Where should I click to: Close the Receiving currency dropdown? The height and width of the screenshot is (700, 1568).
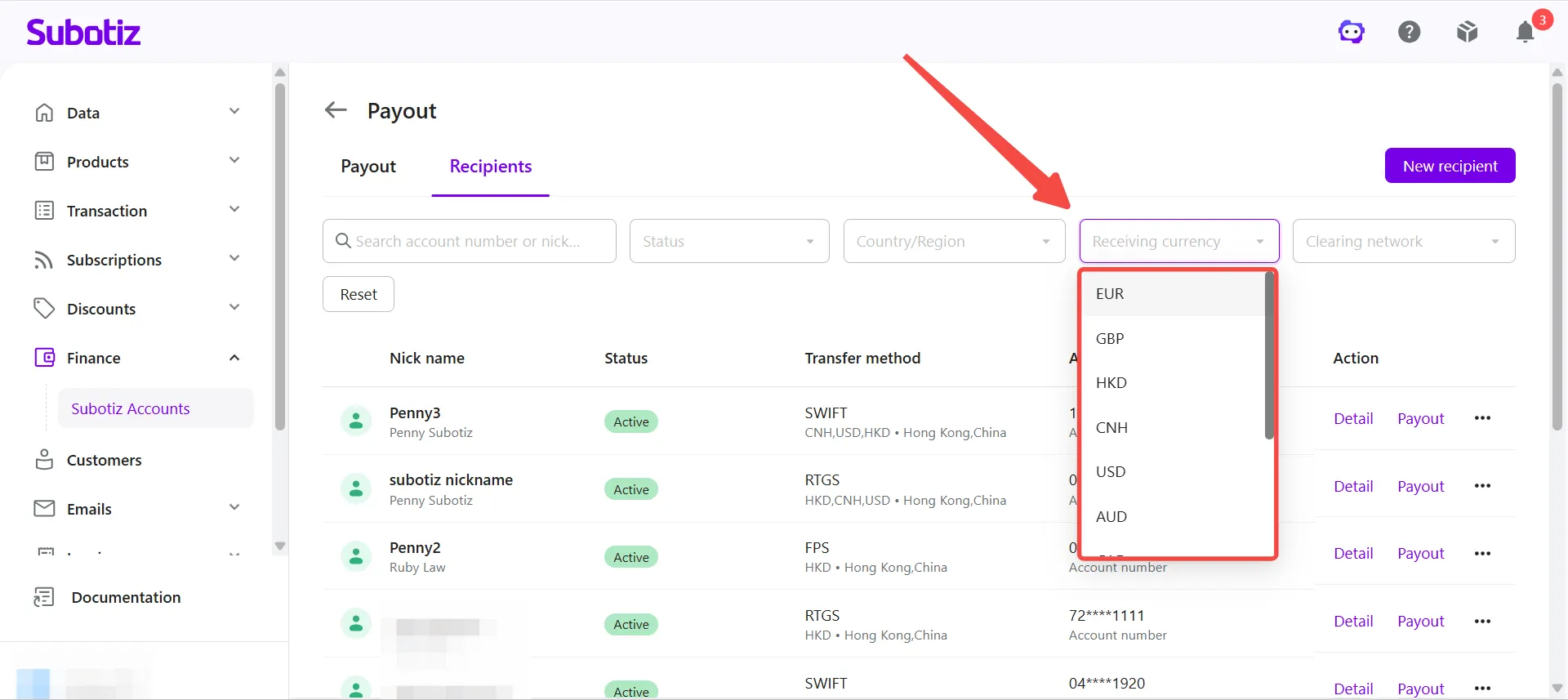coord(1179,241)
